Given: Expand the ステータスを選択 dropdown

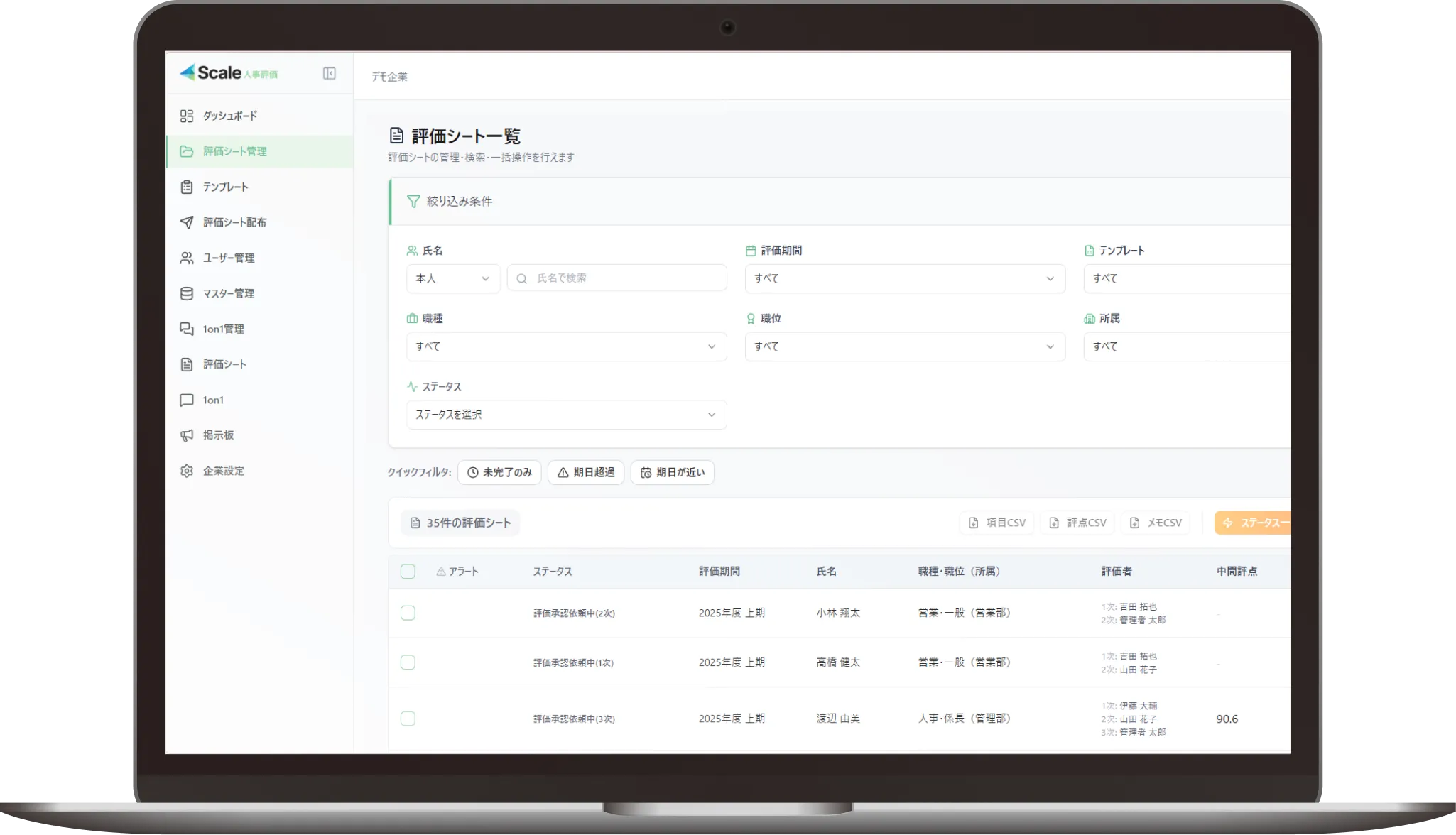Looking at the screenshot, I should [566, 415].
